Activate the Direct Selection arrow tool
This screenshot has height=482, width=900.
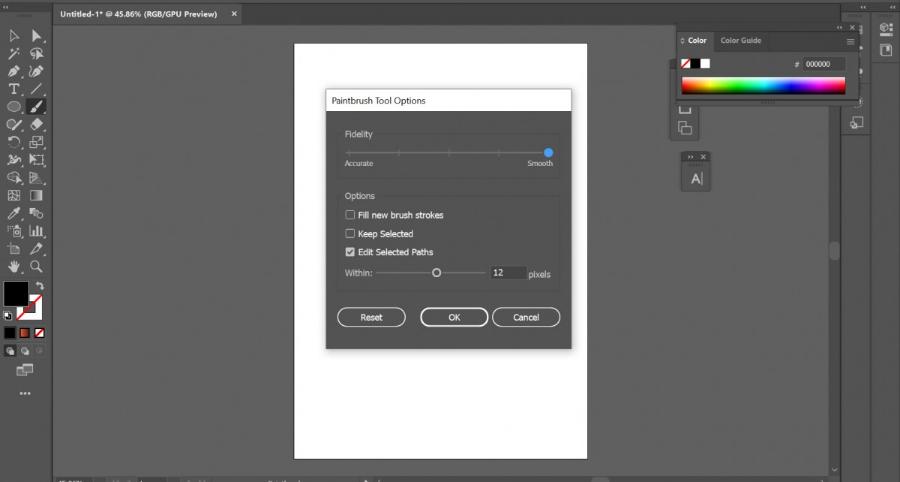pos(36,35)
